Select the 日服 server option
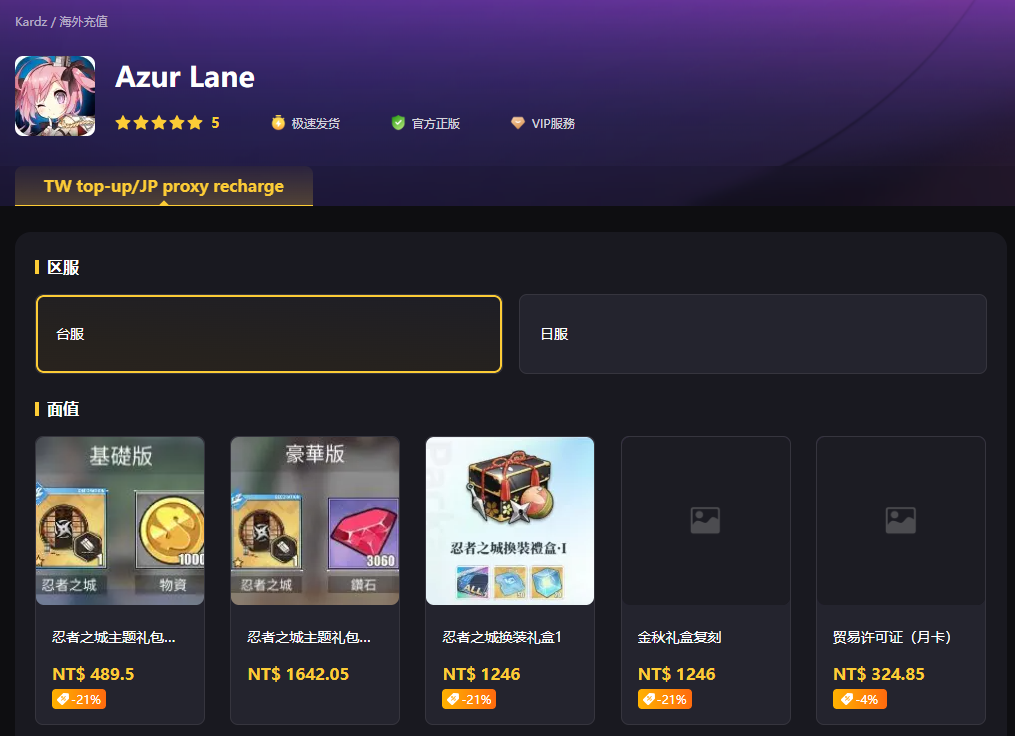Image resolution: width=1015 pixels, height=736 pixels. point(753,334)
